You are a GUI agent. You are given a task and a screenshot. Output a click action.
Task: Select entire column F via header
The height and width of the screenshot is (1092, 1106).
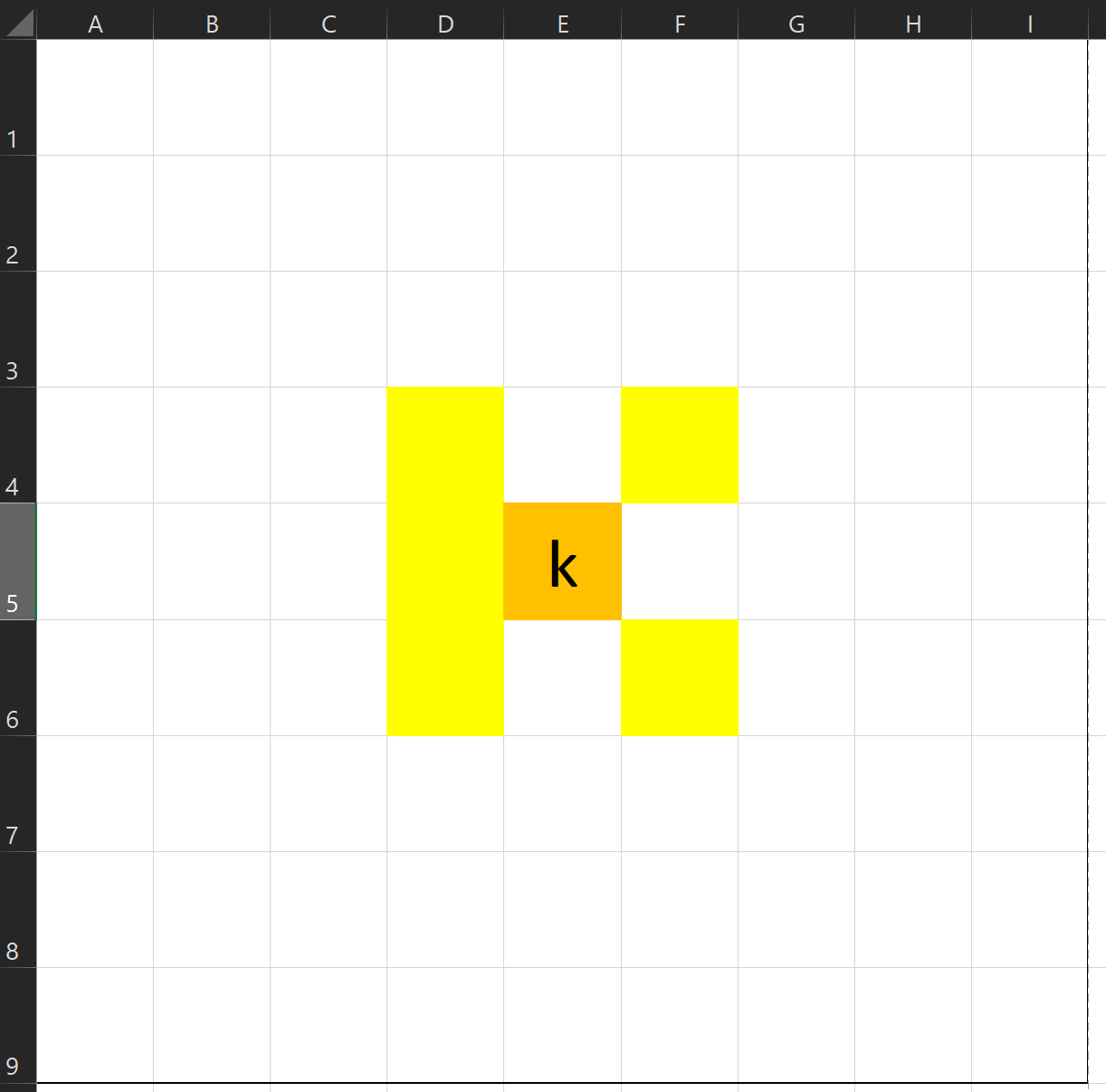point(679,24)
